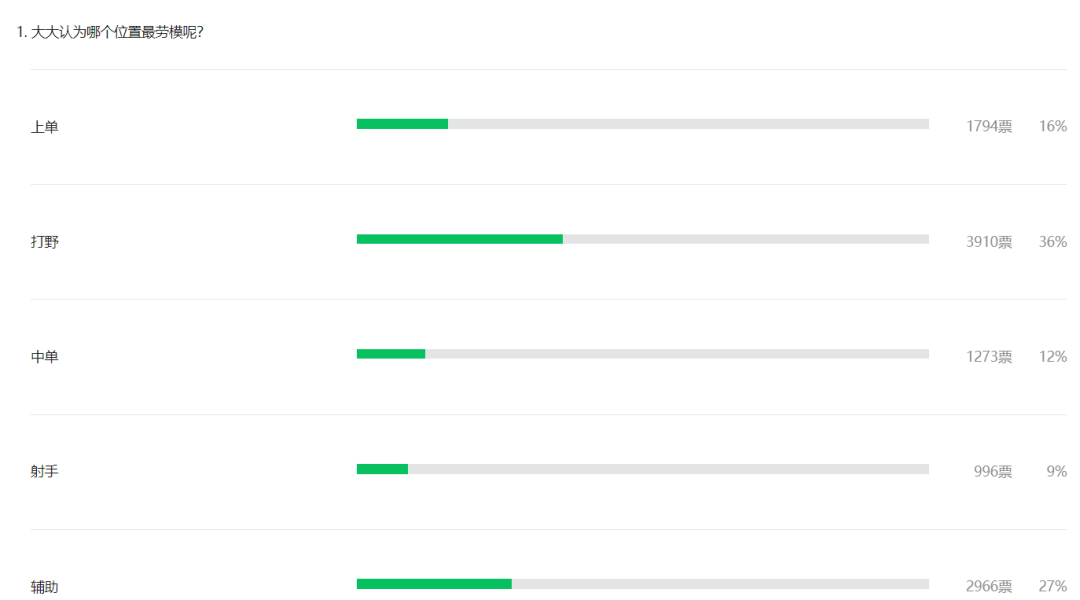Click the 射手 option label
Viewport: 1080px width, 600px height.
(45, 471)
